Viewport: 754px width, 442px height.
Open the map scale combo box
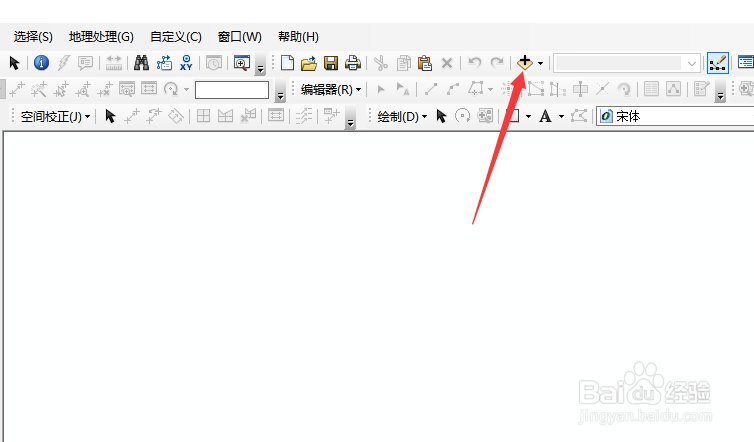pyautogui.click(x=627, y=63)
